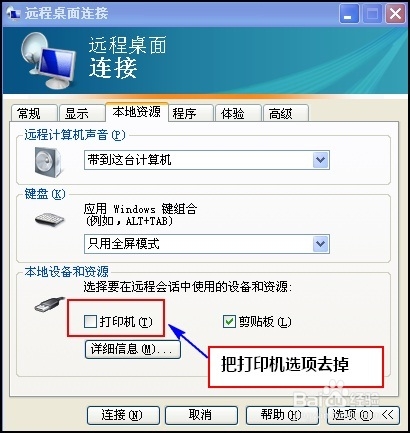Uncheck the 剪贴板 checkbox

(x=229, y=322)
